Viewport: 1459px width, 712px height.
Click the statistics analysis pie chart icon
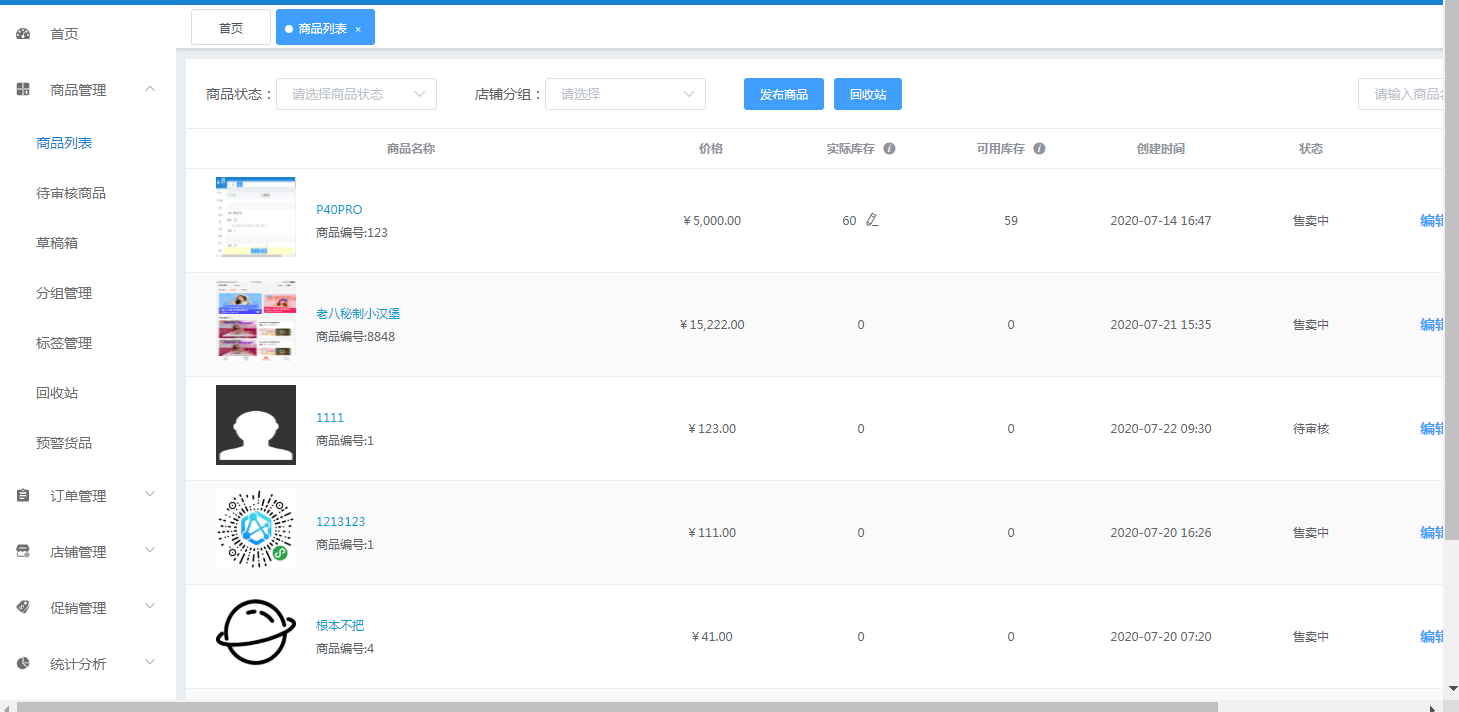click(x=23, y=664)
